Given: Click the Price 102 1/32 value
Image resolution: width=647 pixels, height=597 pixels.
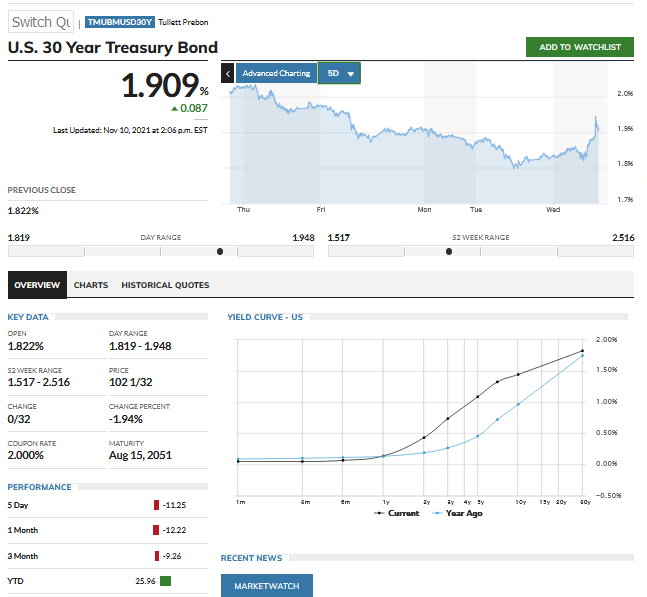Looking at the screenshot, I should pos(130,382).
